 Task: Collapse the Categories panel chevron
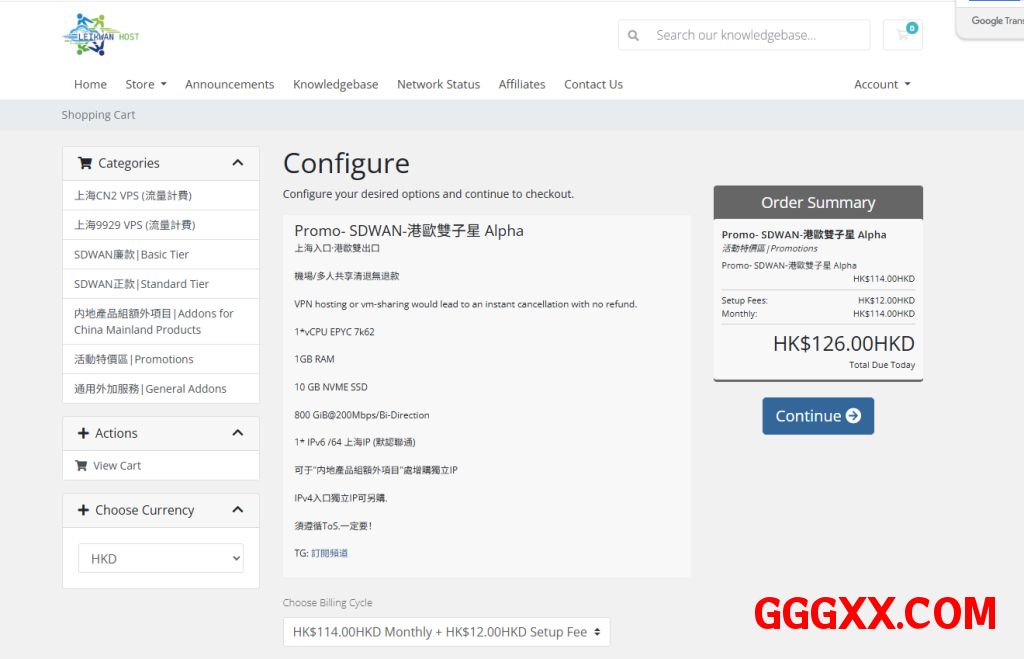[237, 163]
